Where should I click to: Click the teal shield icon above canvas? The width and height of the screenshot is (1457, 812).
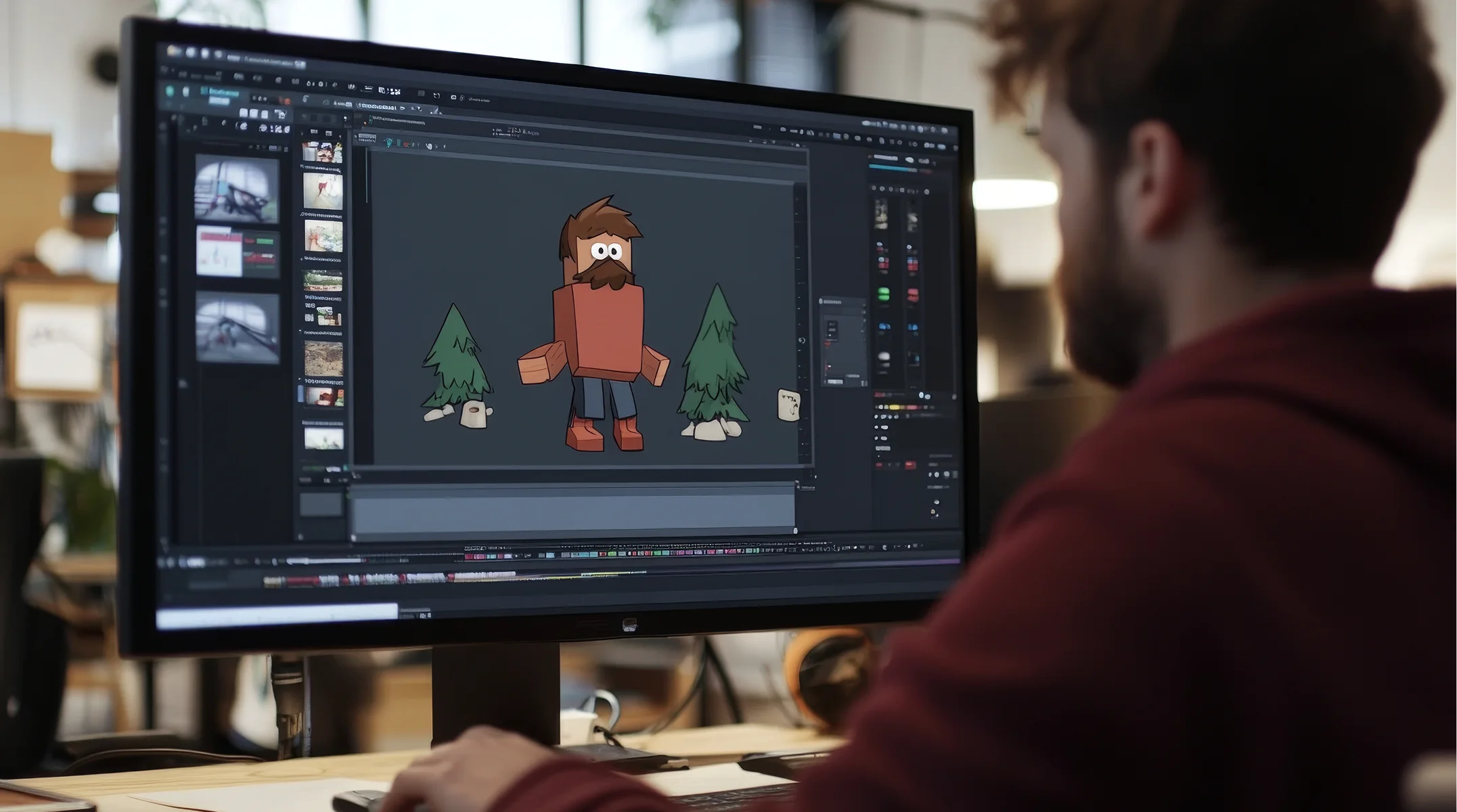389,142
